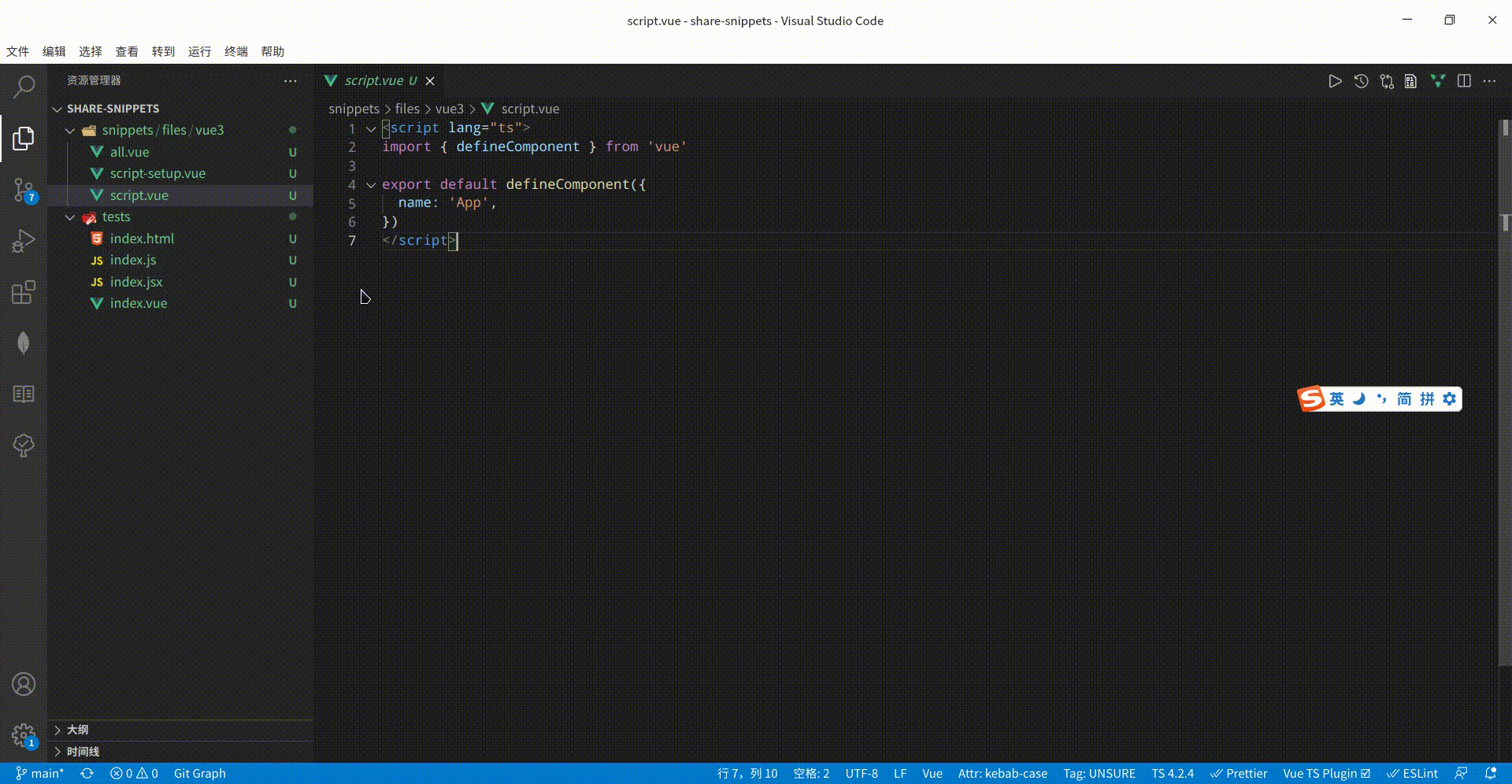Collapse the tests folder
Viewport: 1512px width, 784px height.
(x=180, y=216)
